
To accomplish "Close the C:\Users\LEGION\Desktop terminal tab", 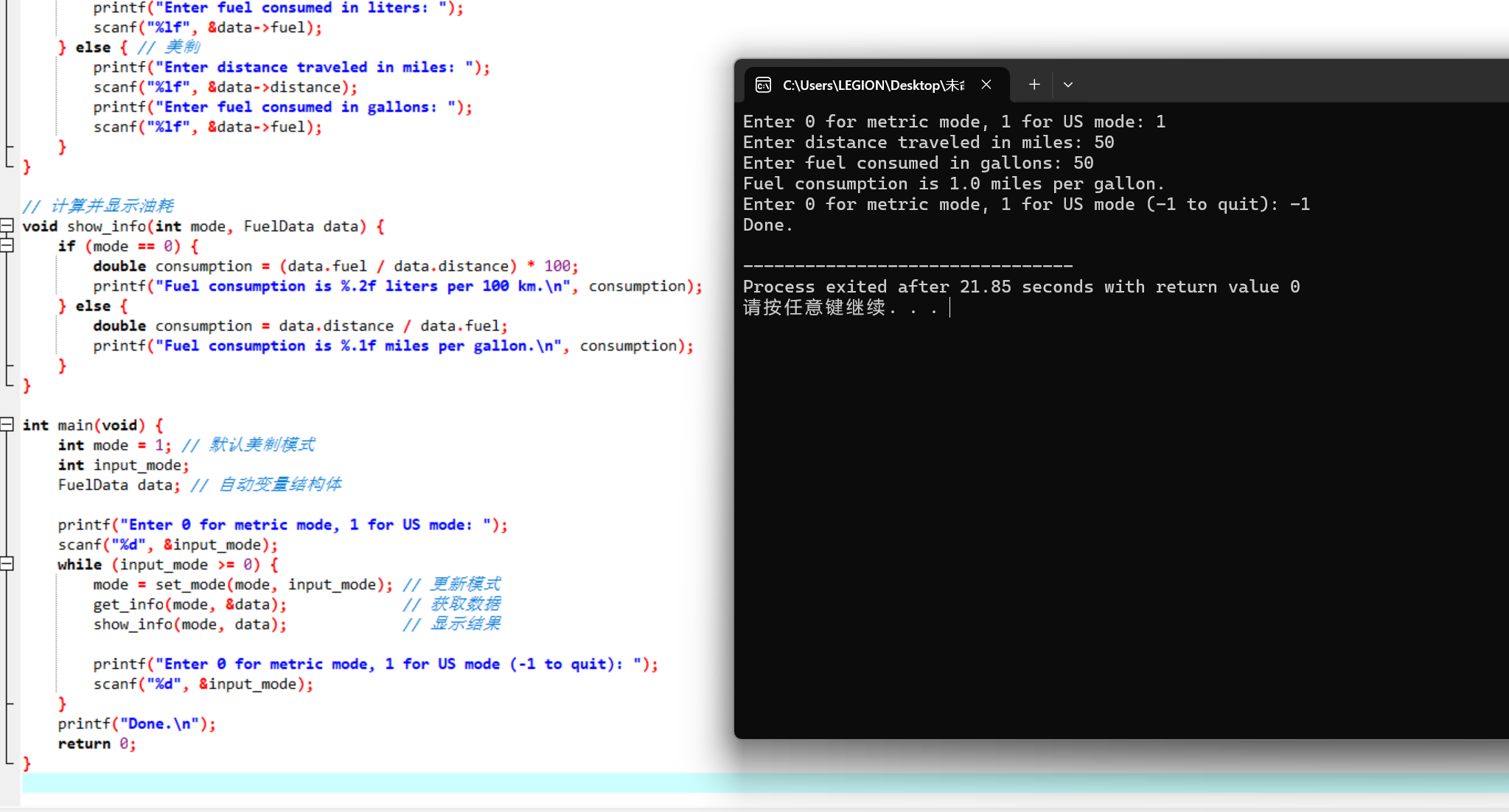I will [x=986, y=85].
